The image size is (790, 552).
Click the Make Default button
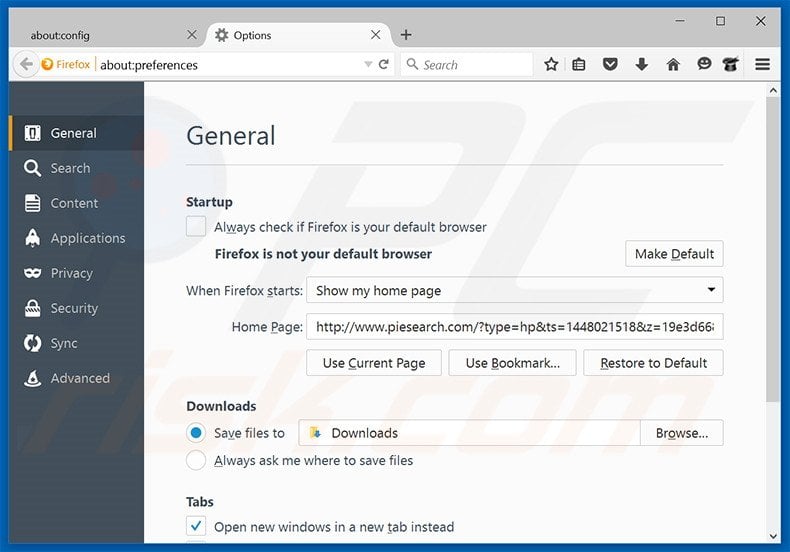click(x=673, y=254)
